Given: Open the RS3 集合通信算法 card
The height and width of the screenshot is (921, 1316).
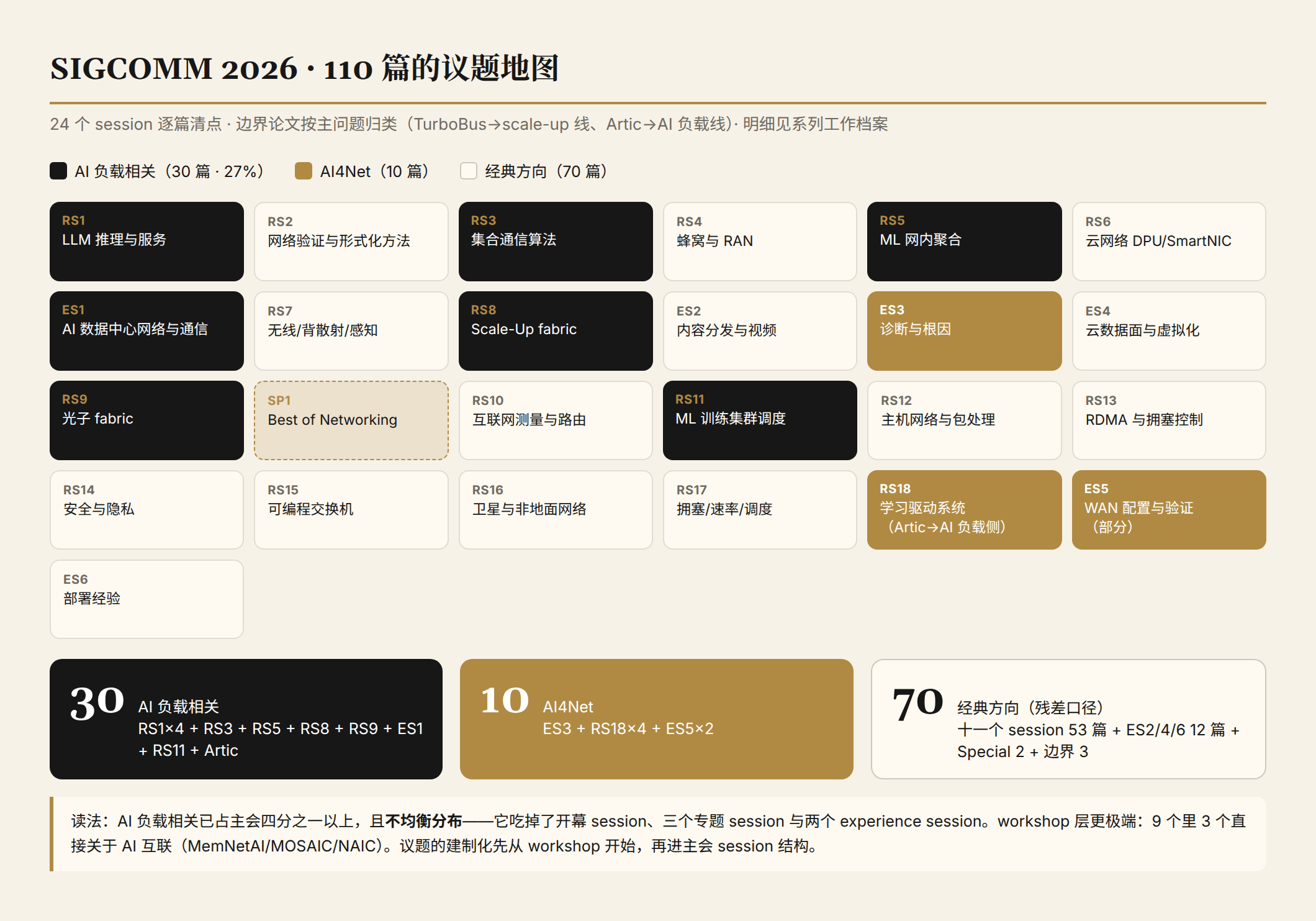Looking at the screenshot, I should click(556, 242).
